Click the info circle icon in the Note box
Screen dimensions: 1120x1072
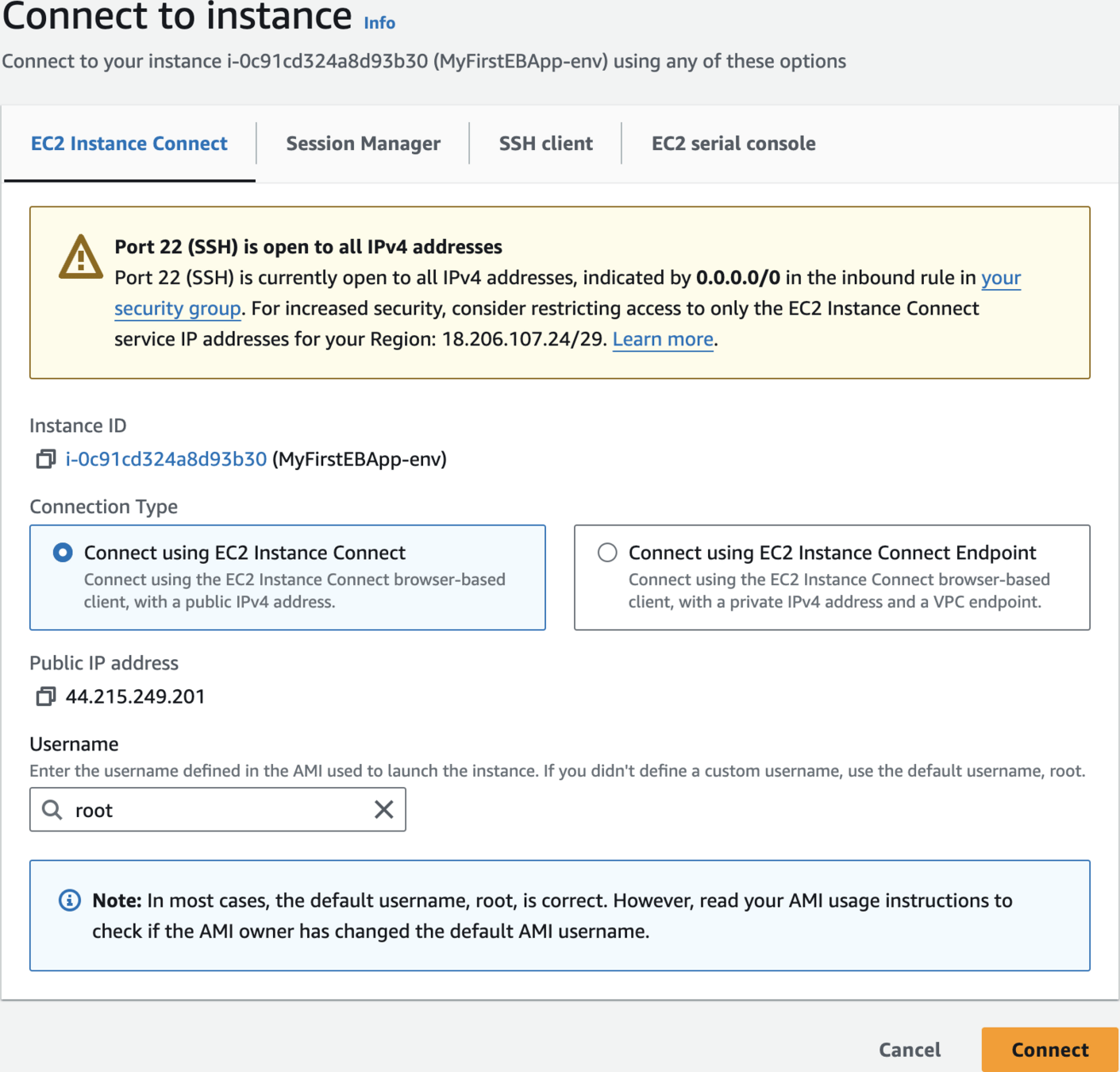click(x=70, y=900)
